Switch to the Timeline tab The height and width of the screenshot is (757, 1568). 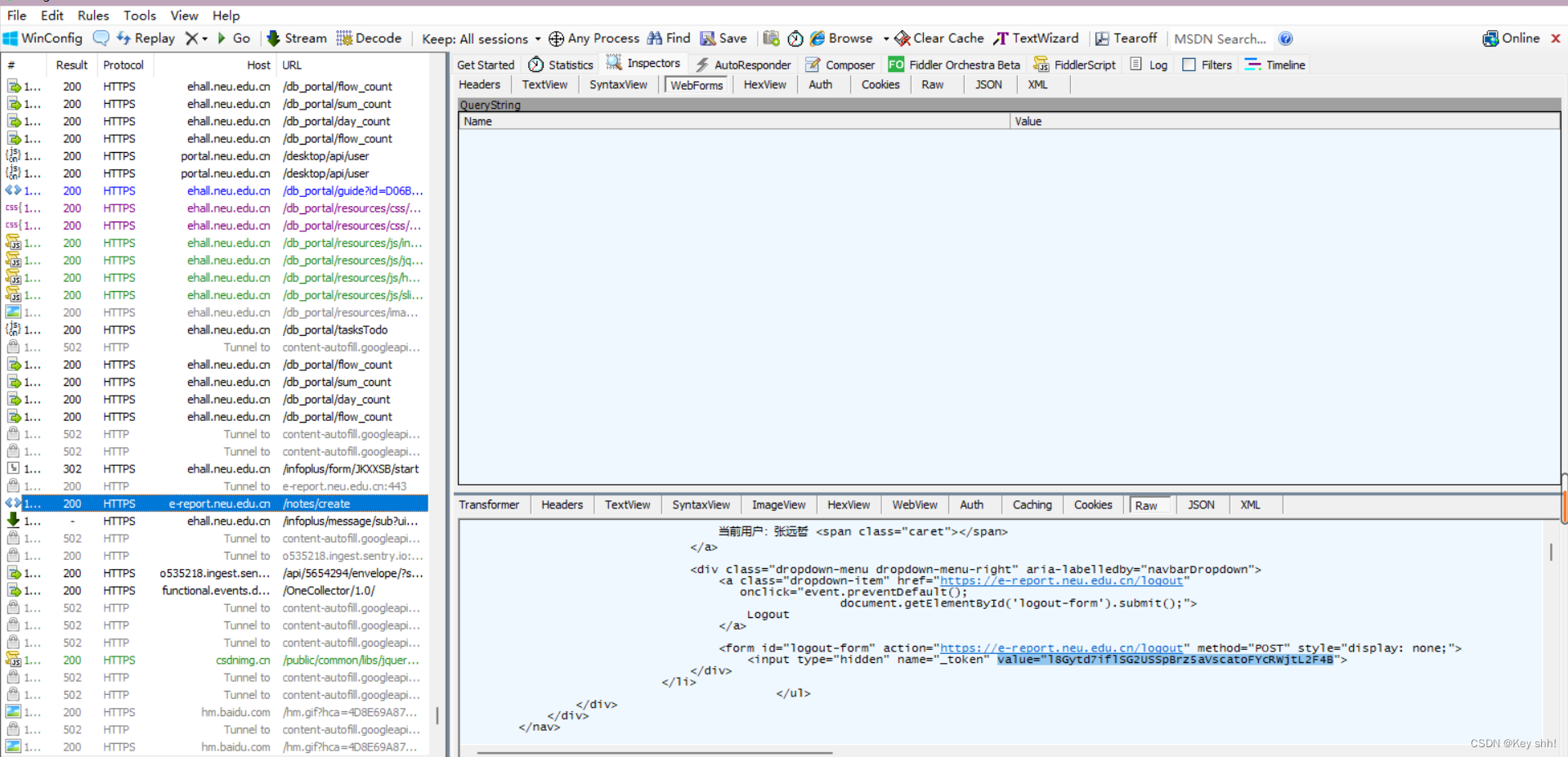pyautogui.click(x=1275, y=65)
